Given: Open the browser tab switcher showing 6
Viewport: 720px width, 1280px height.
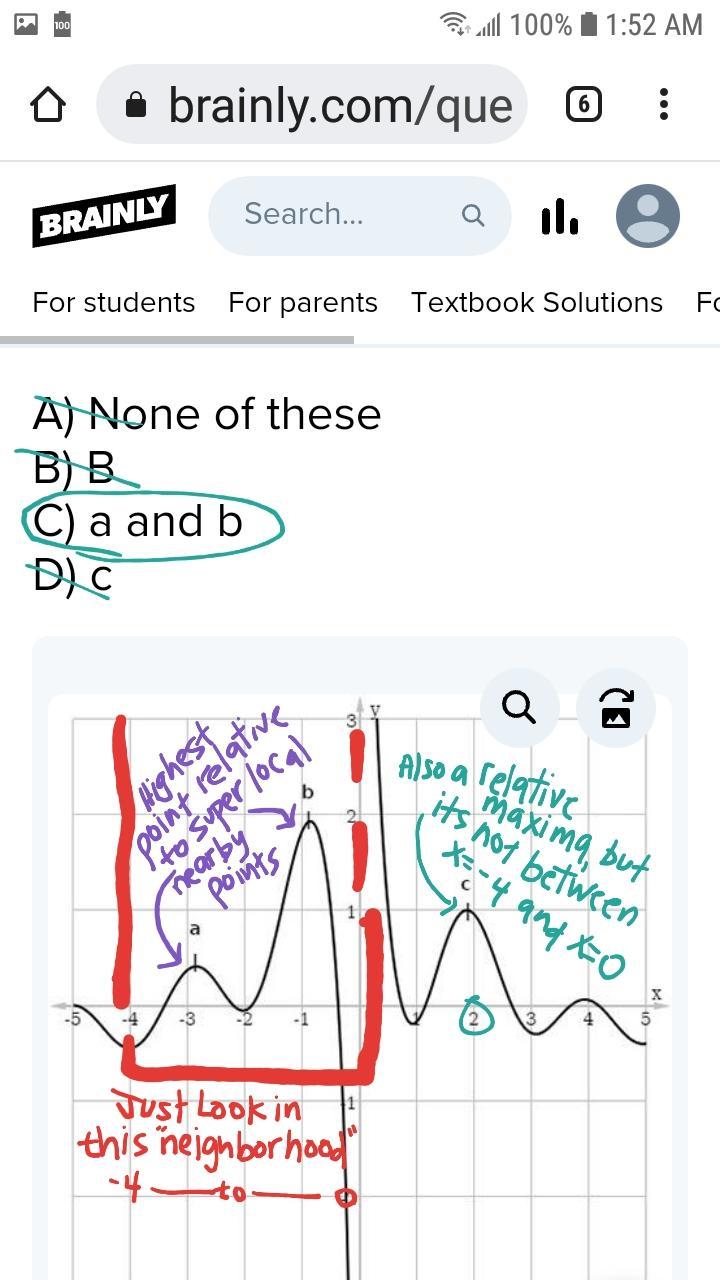Looking at the screenshot, I should tap(584, 104).
